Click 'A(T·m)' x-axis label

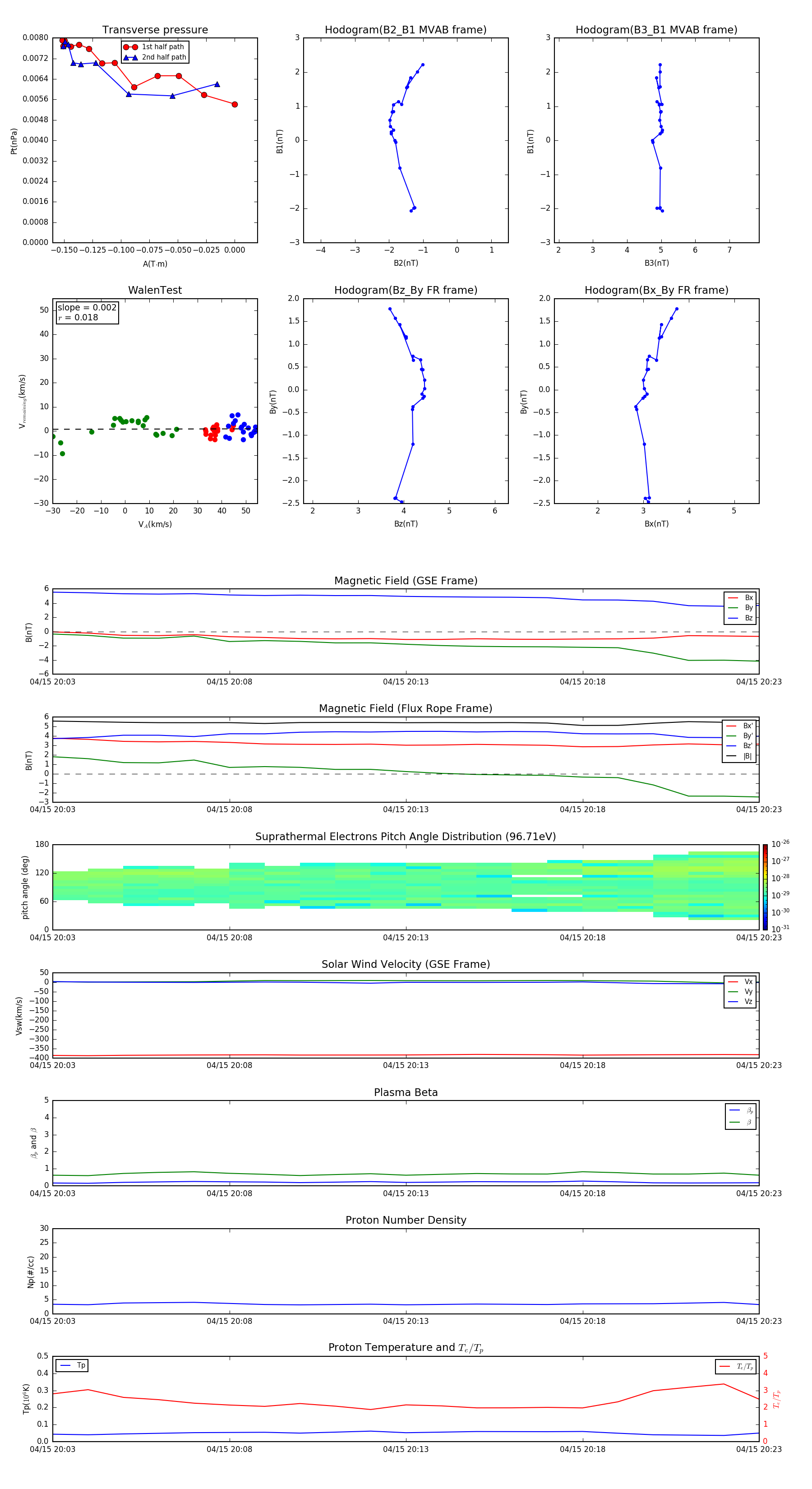click(155, 264)
